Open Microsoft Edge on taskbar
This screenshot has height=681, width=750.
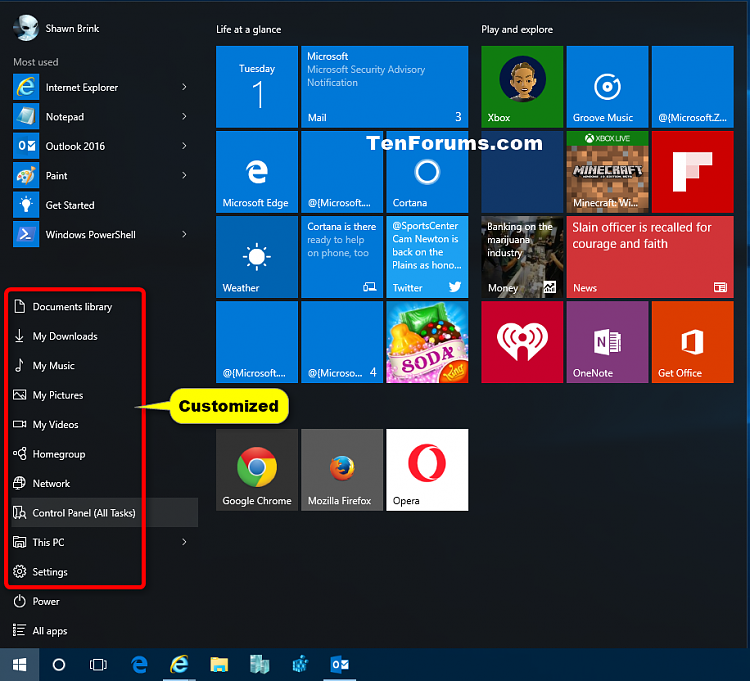point(139,665)
